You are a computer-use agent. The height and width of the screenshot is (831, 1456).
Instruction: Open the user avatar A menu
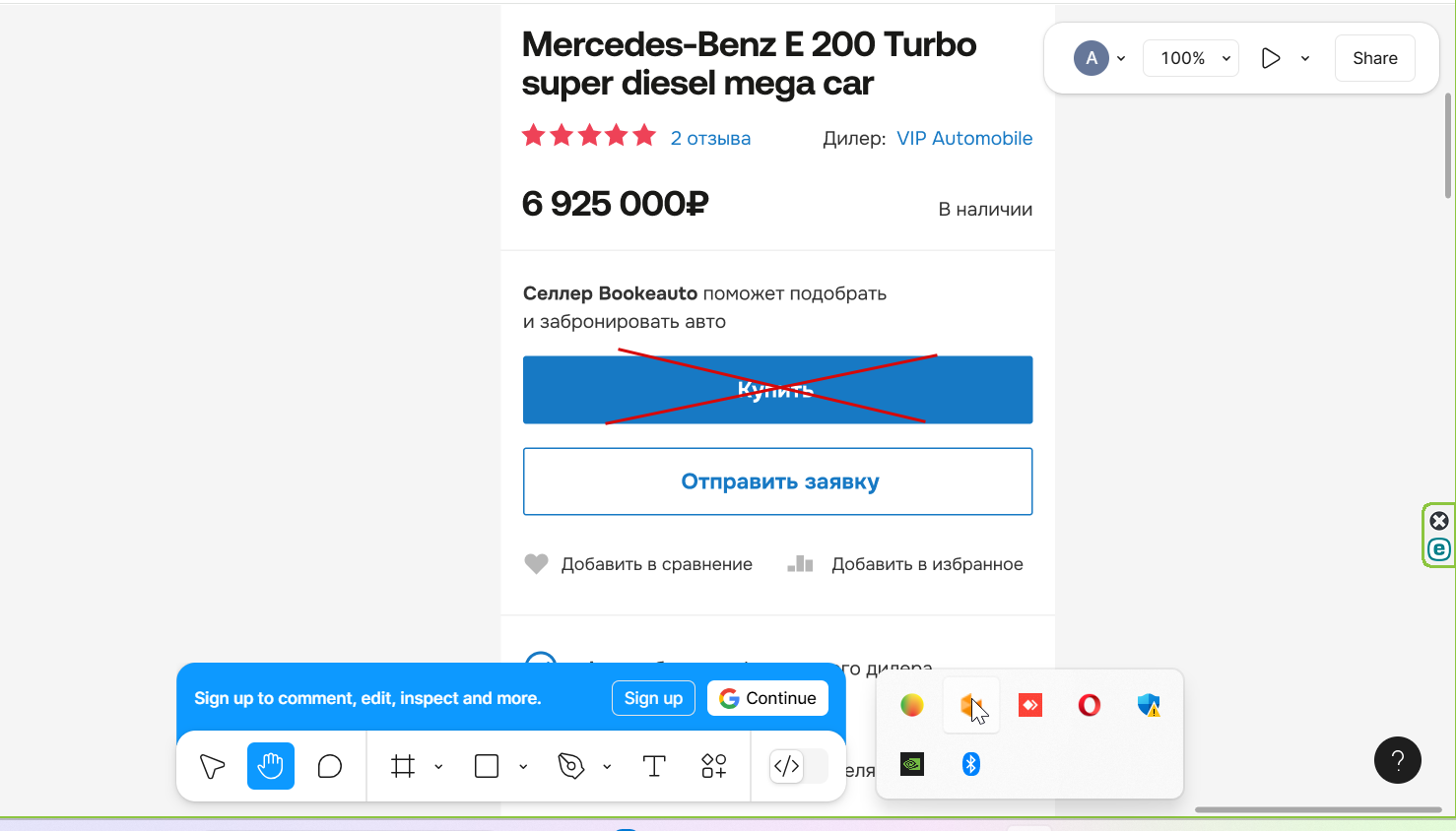(x=1099, y=58)
